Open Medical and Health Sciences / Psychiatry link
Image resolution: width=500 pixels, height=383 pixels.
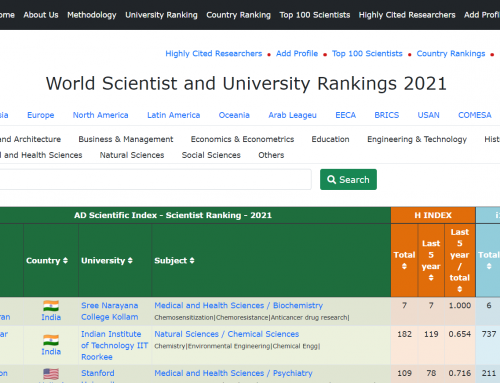pyautogui.click(x=233, y=373)
